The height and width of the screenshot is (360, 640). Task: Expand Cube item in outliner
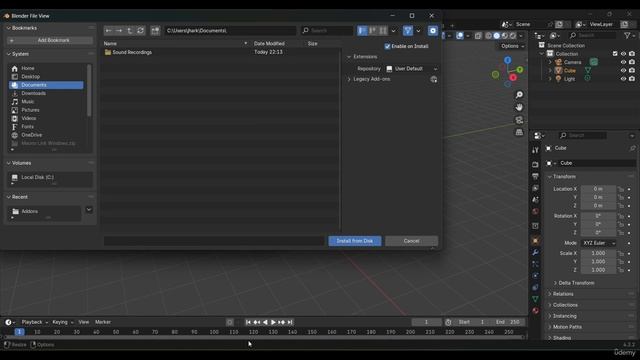(550, 71)
